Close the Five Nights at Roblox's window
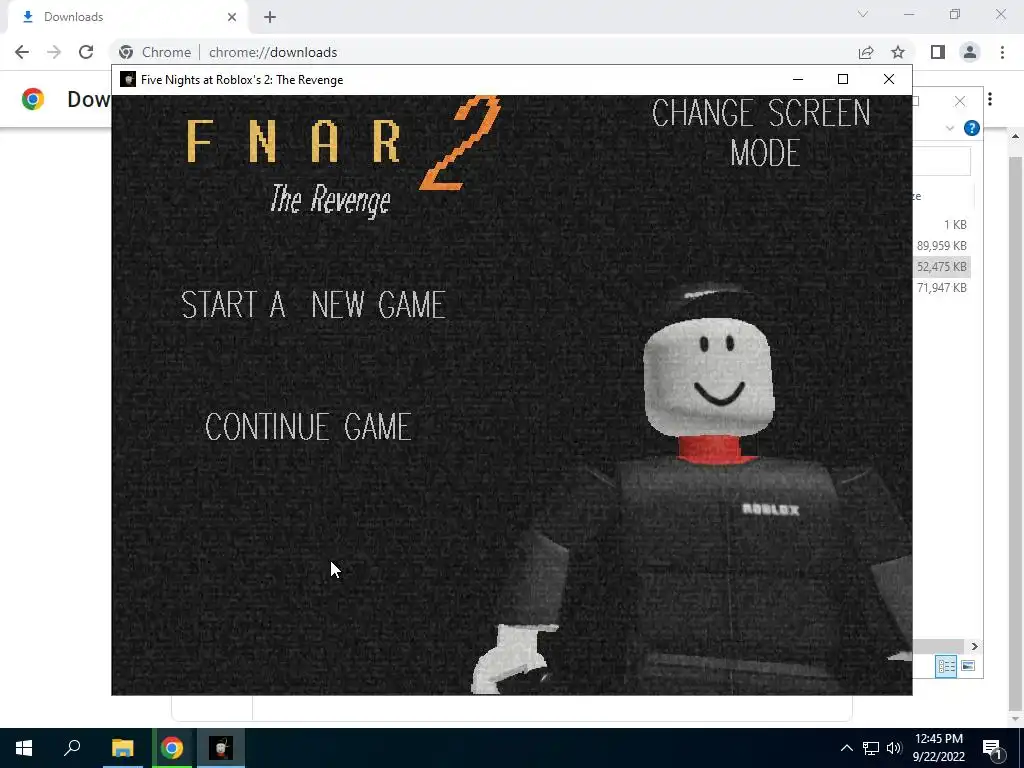The width and height of the screenshot is (1024, 768). [889, 79]
